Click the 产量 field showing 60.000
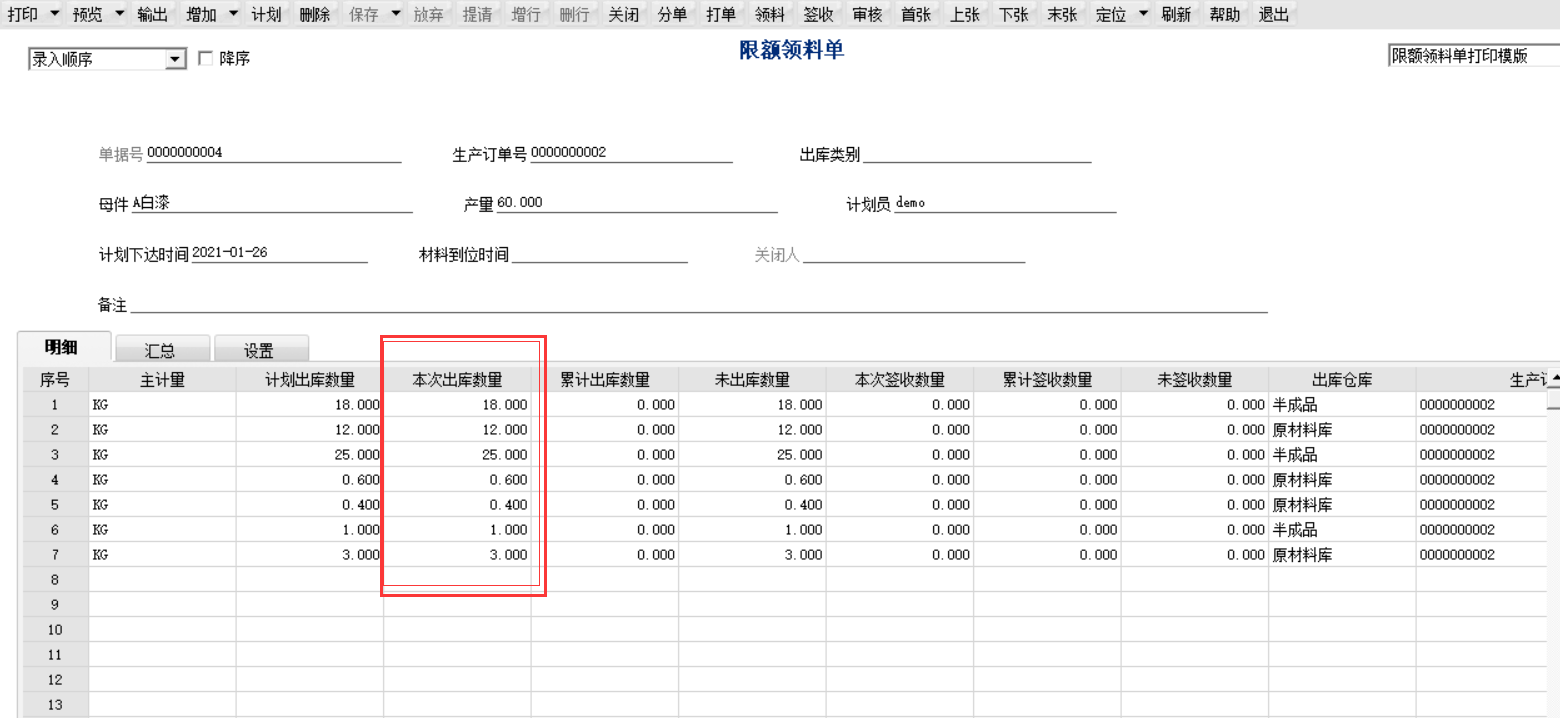This screenshot has width=1560, height=718. [x=637, y=203]
